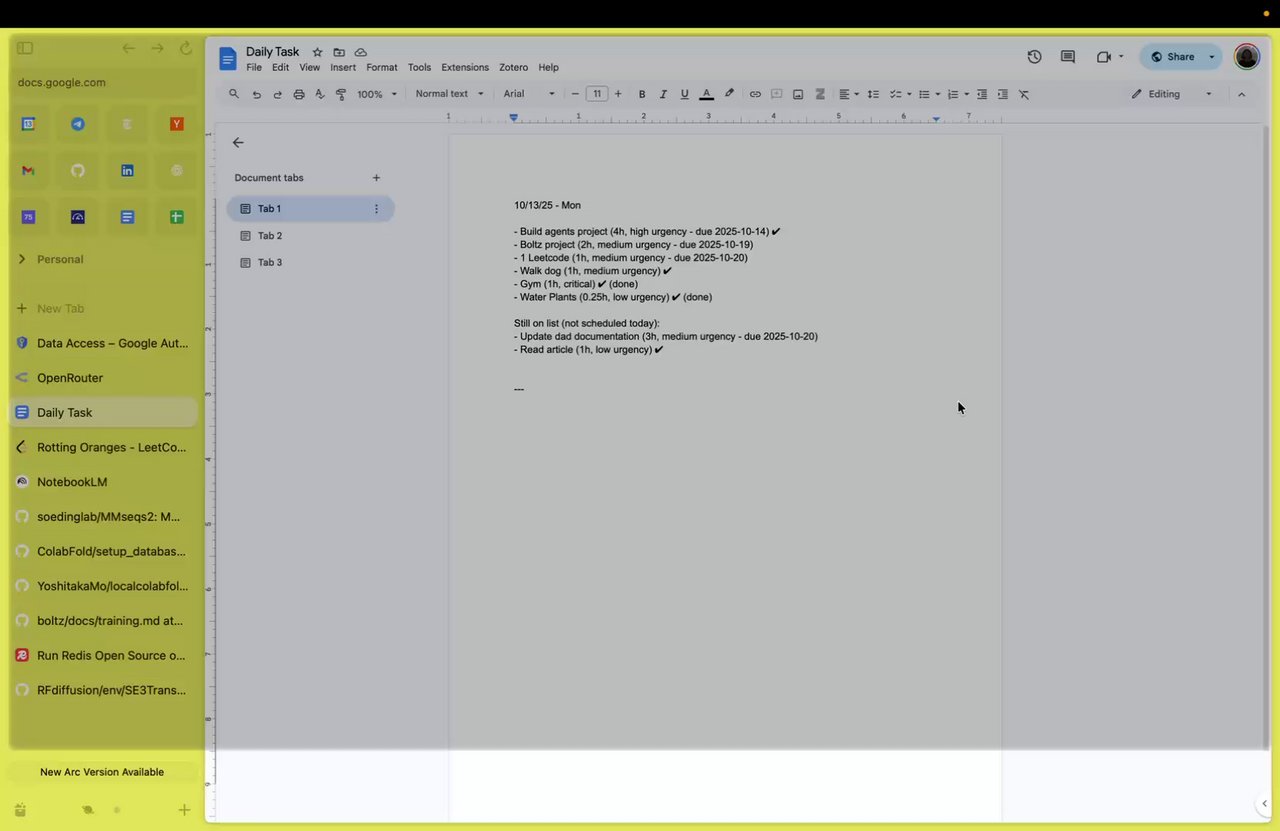Click the font size input field

coord(597,94)
